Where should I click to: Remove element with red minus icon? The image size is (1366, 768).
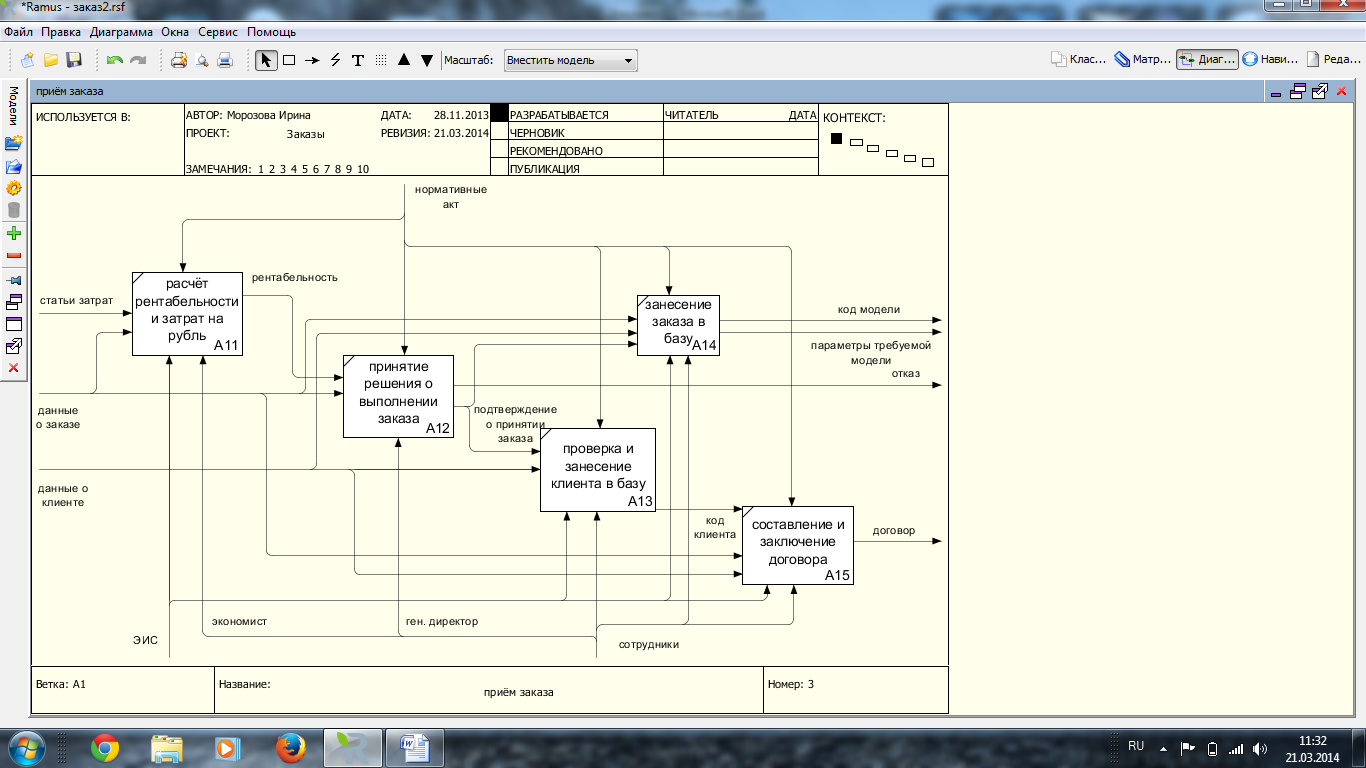point(14,256)
